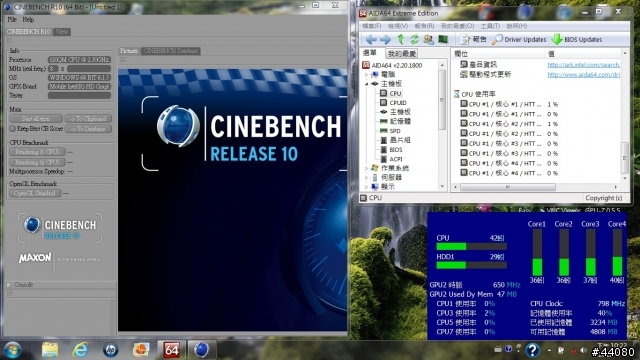640x360 pixels.
Task: Click the AIDA64 forward arrow icon
Action: click(x=385, y=40)
